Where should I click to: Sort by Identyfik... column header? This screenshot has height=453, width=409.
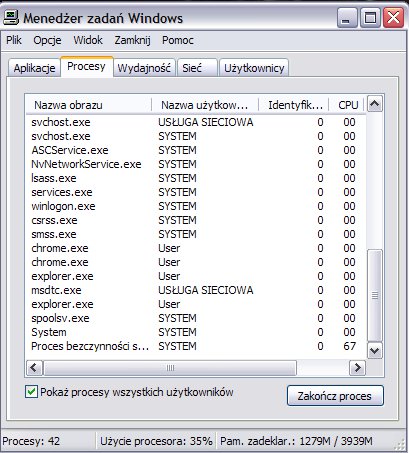294,105
